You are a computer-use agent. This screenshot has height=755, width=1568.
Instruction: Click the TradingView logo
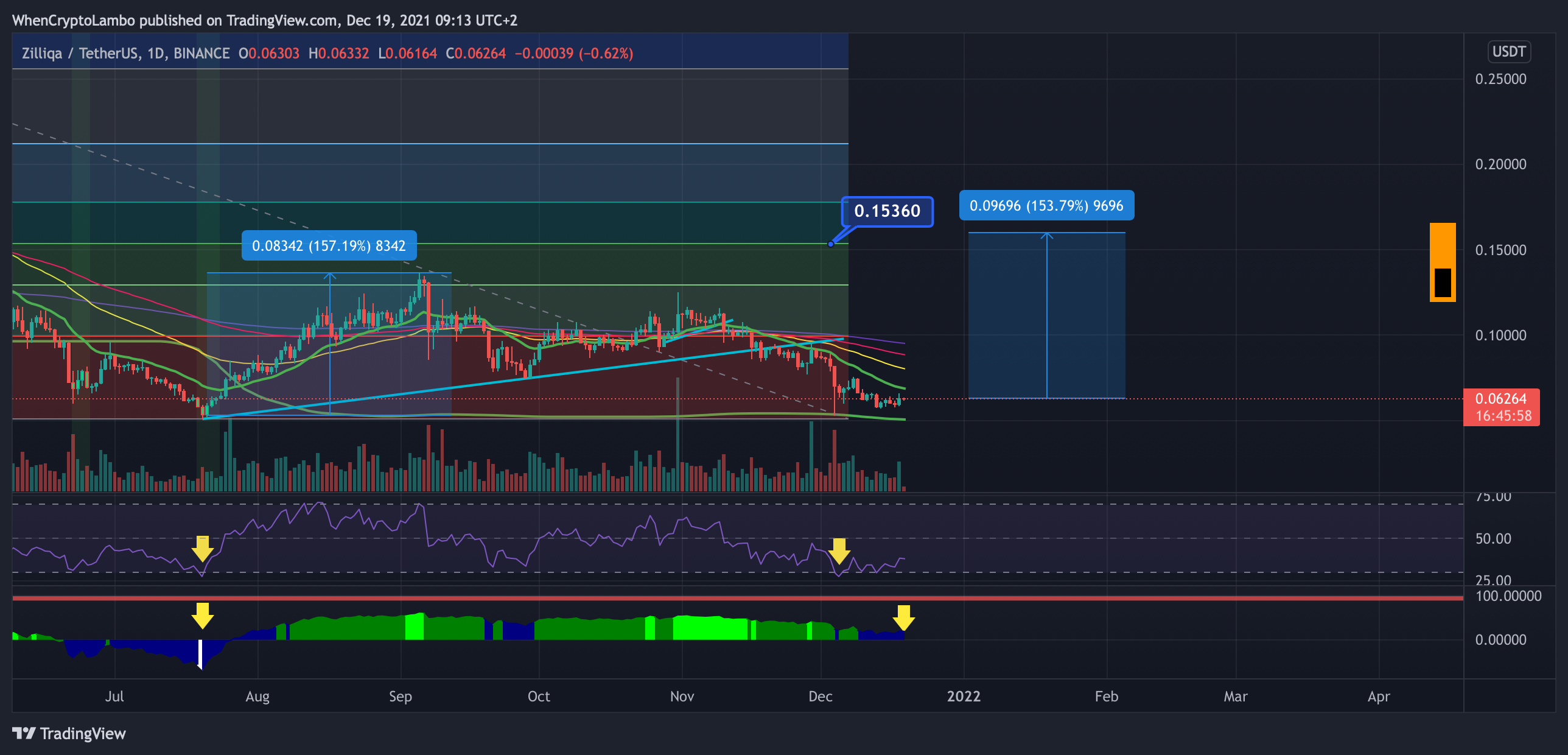[69, 733]
